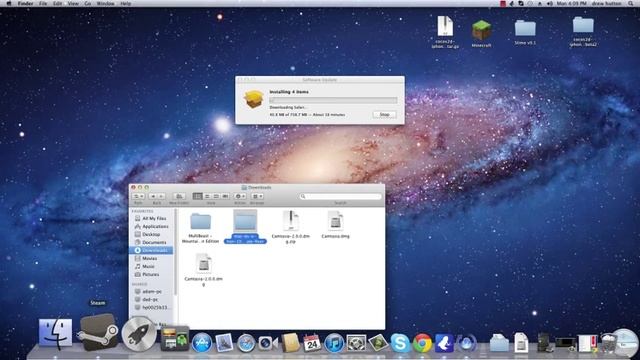Viewport: 640px width, 360px height.
Task: Select Documents in Finder sidebar
Action: coord(151,242)
